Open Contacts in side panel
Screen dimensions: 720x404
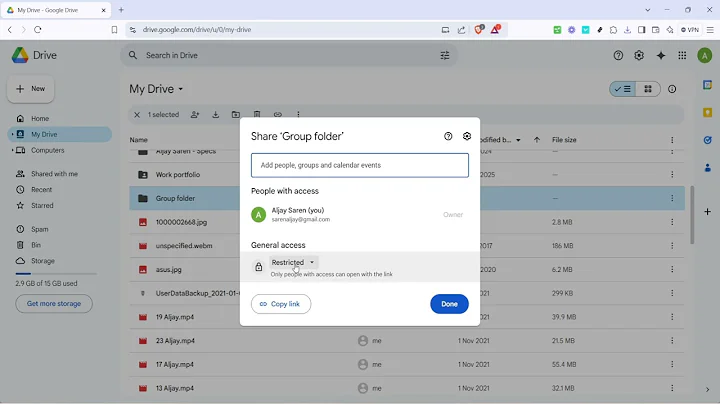(x=708, y=168)
